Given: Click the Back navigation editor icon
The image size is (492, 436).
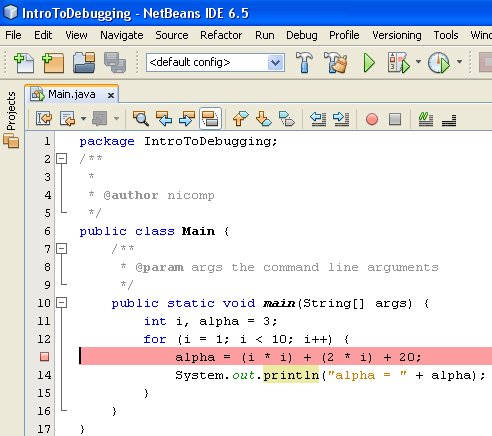Looking at the screenshot, I should coord(68,118).
